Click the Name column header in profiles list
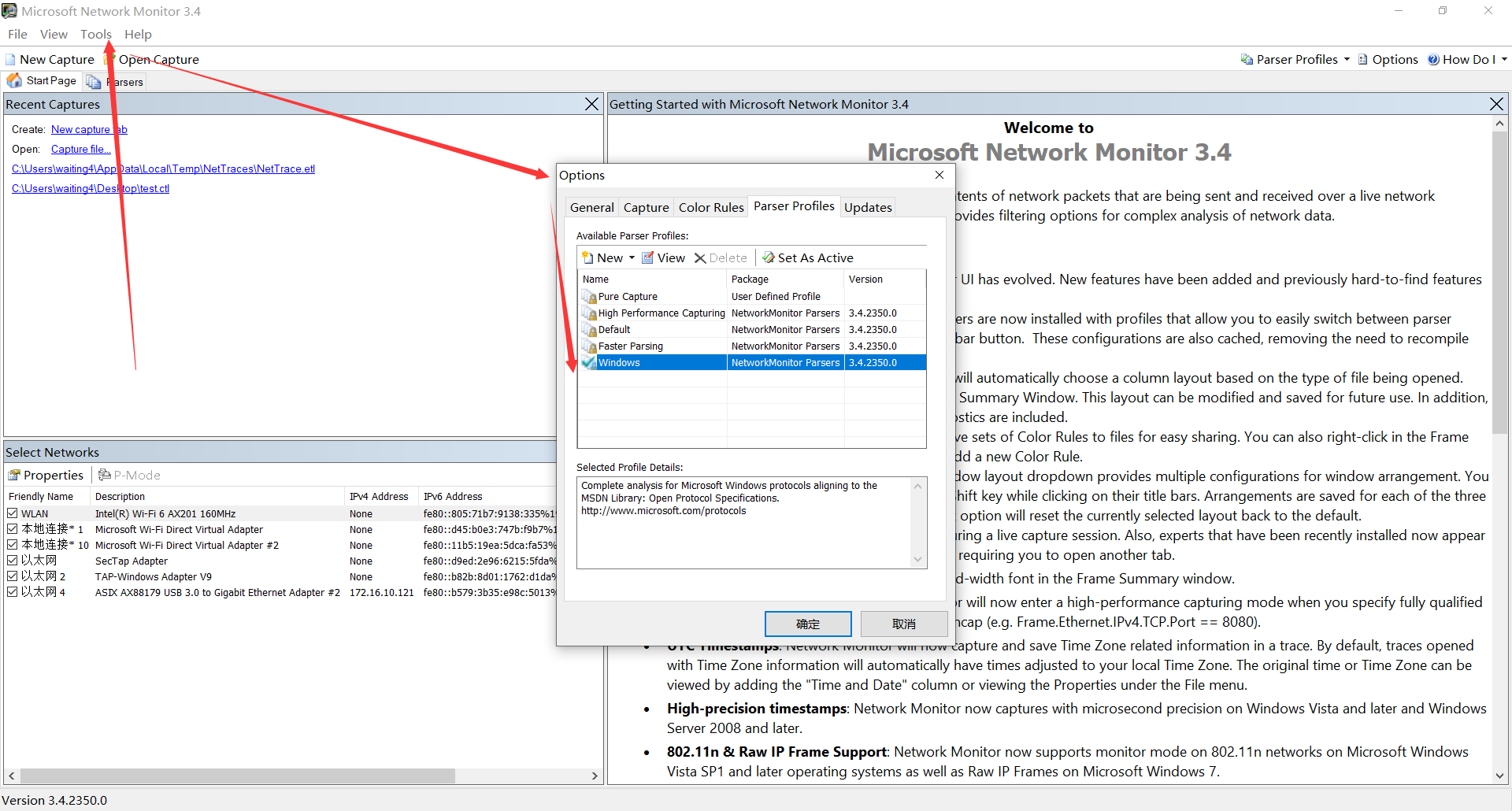The image size is (1512, 811). [652, 280]
